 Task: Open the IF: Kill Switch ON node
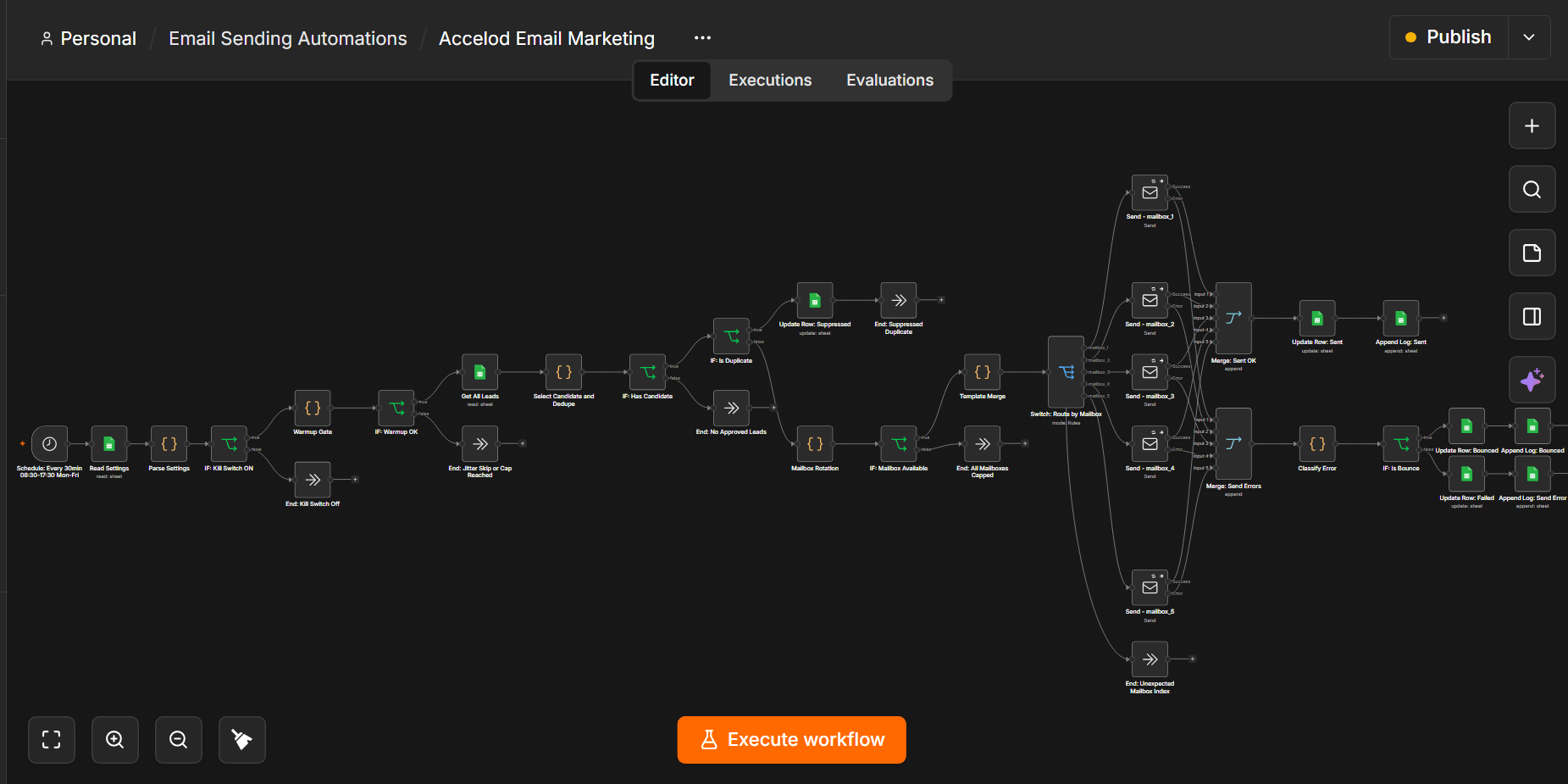point(229,444)
